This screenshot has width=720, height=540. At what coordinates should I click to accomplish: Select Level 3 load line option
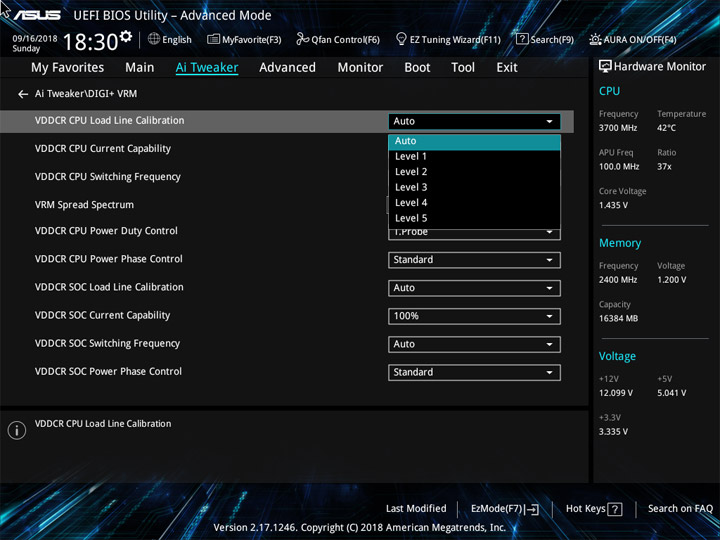(474, 187)
